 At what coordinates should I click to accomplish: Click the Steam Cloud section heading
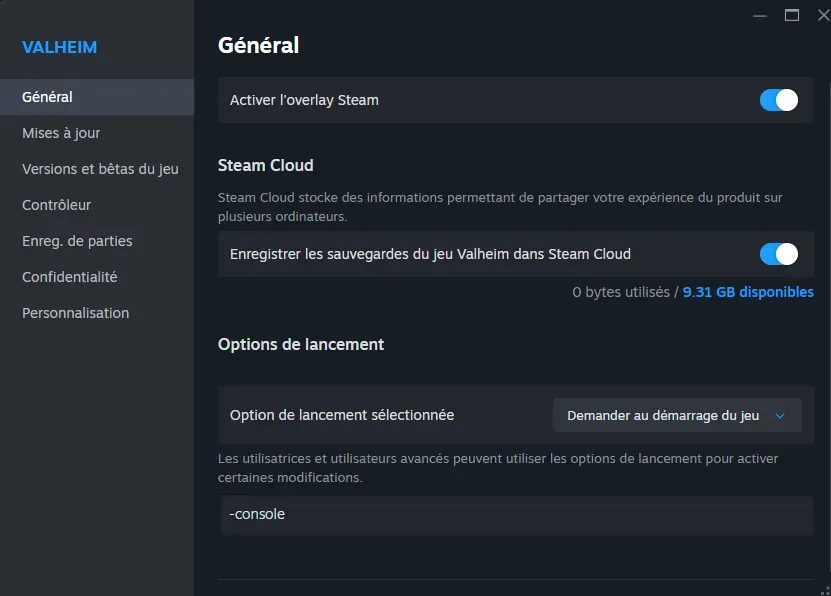click(266, 165)
